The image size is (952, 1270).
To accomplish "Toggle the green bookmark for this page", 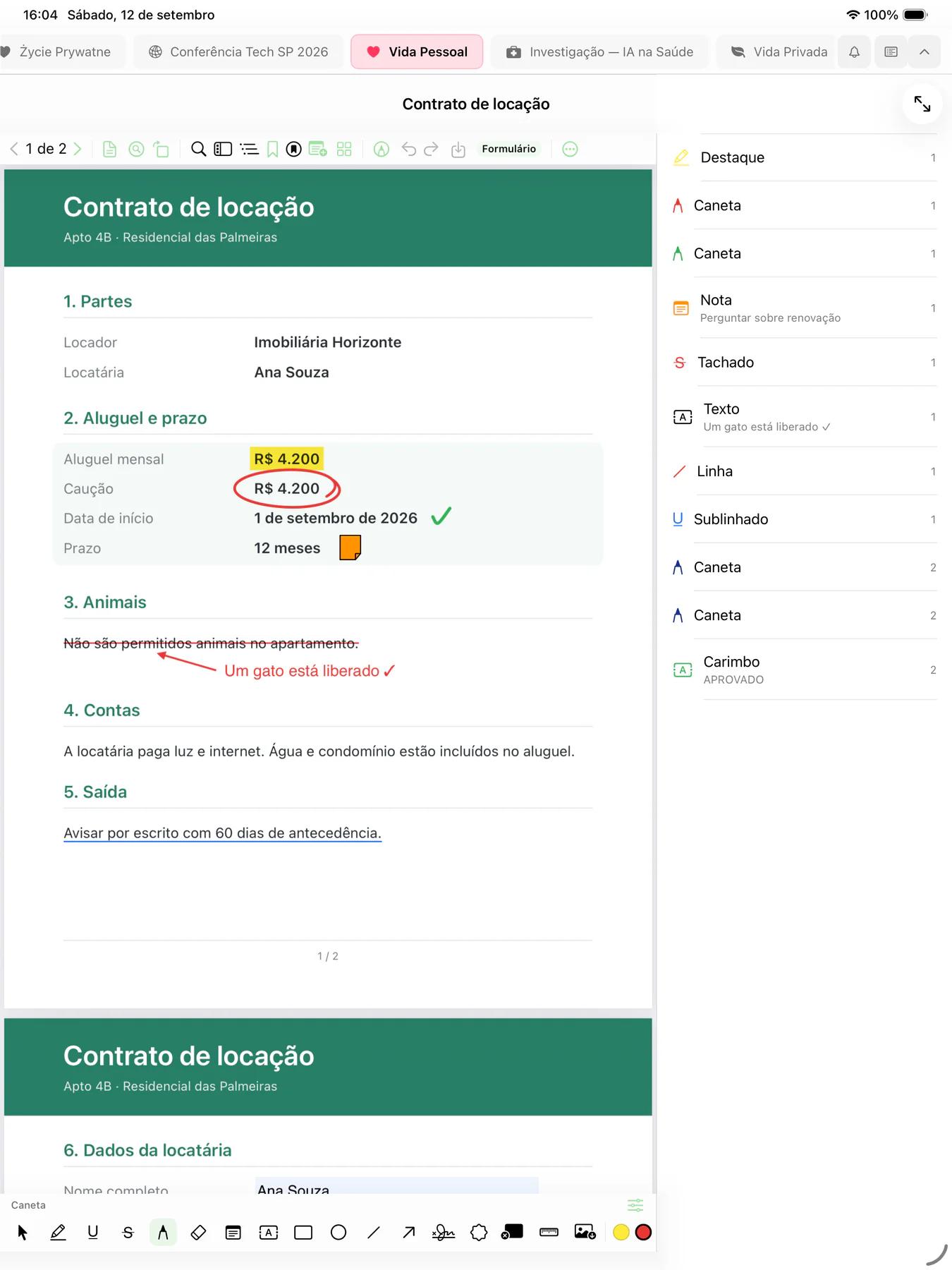I will (272, 149).
